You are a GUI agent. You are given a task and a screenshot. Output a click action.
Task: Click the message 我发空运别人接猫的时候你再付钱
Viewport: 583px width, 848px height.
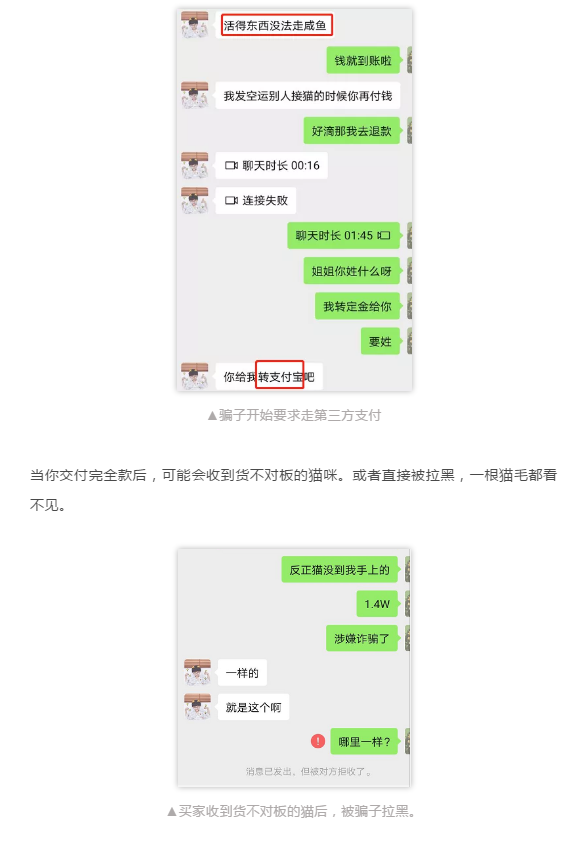pyautogui.click(x=308, y=96)
